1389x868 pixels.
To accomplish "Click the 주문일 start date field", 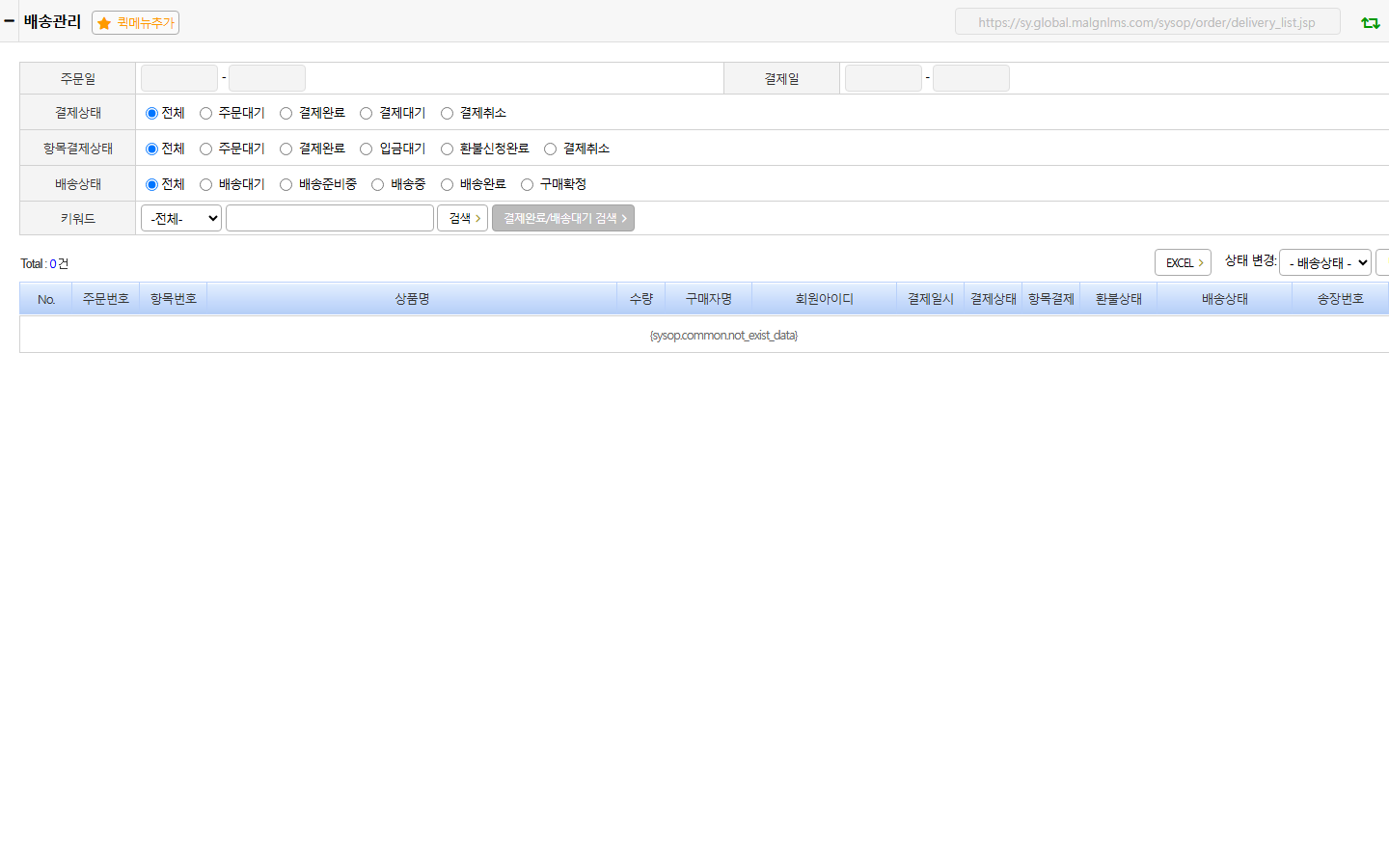I will (x=179, y=78).
